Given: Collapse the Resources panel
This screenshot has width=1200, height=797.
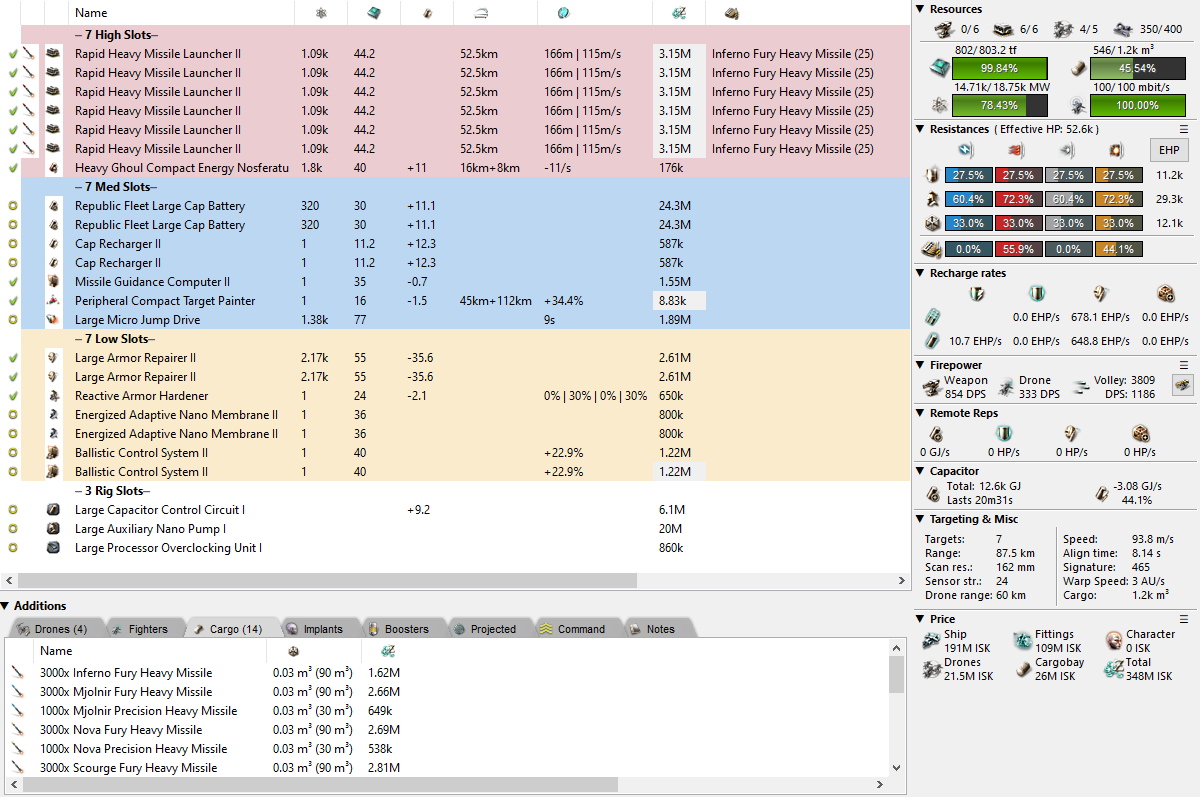Looking at the screenshot, I should click(x=921, y=9).
